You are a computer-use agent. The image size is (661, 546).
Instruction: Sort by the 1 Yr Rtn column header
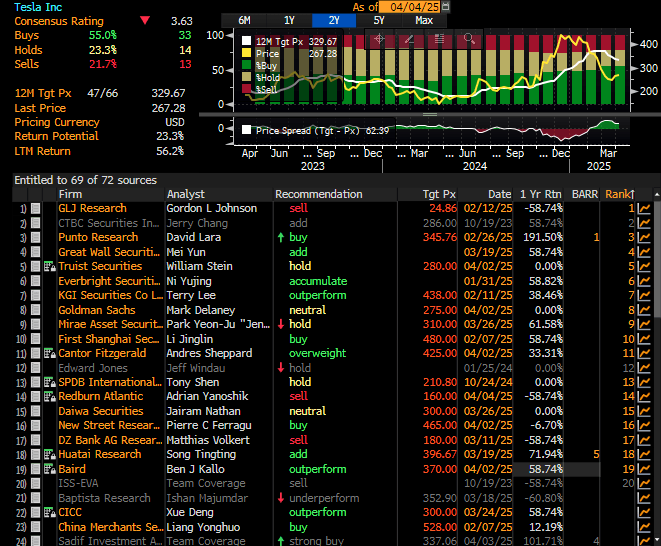(541, 194)
